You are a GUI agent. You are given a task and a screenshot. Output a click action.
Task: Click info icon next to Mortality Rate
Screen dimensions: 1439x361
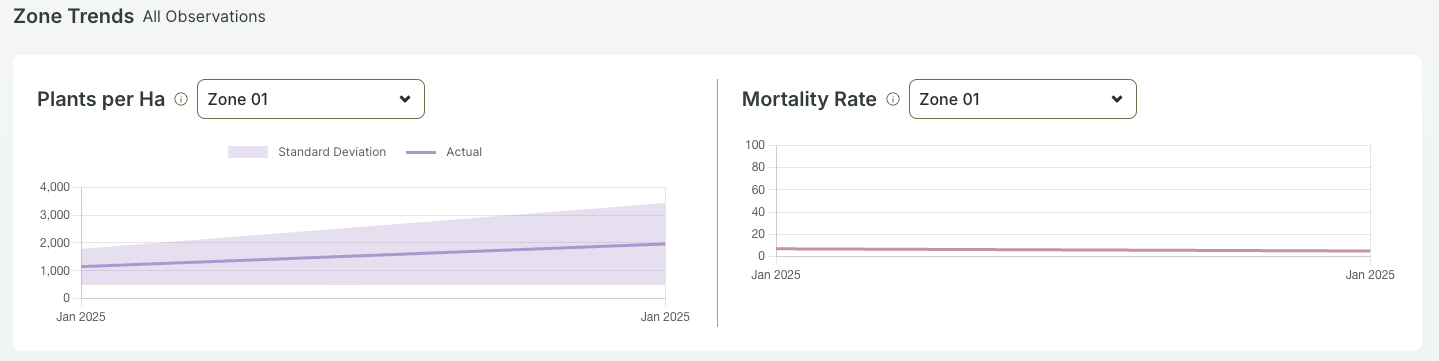[893, 99]
